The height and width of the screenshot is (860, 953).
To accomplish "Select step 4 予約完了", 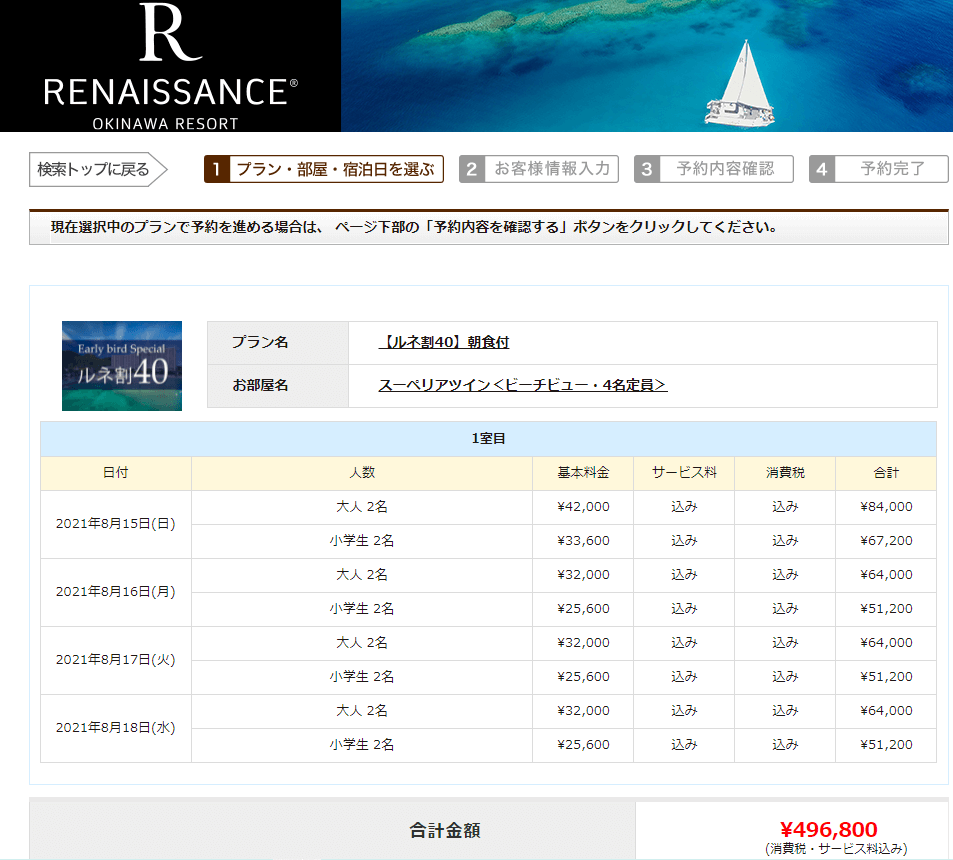I will coord(878,169).
